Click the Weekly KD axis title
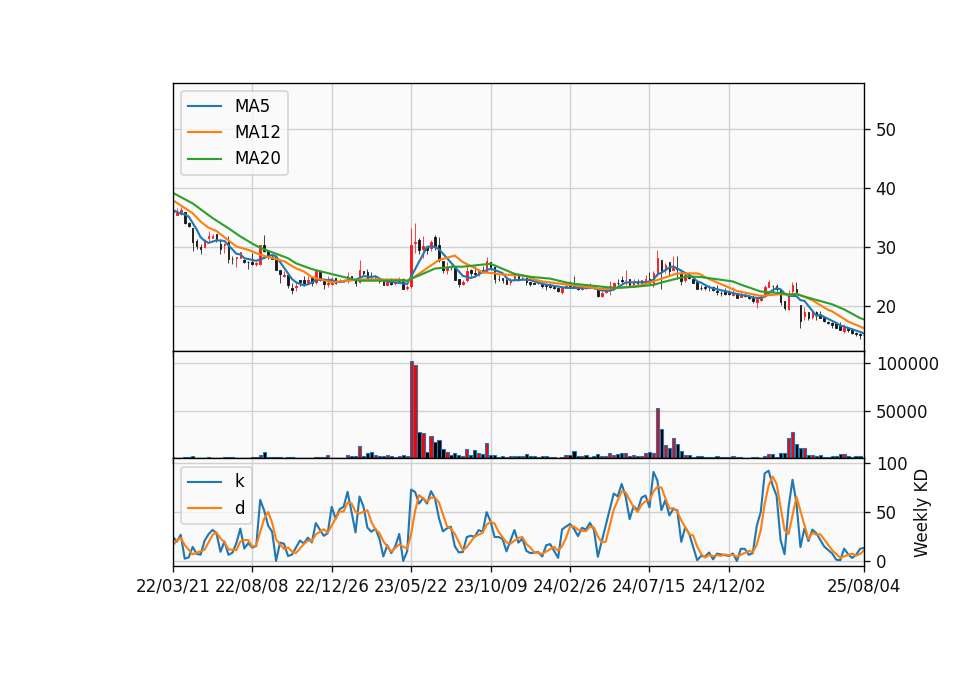The width and height of the screenshot is (960, 690). 921,514
